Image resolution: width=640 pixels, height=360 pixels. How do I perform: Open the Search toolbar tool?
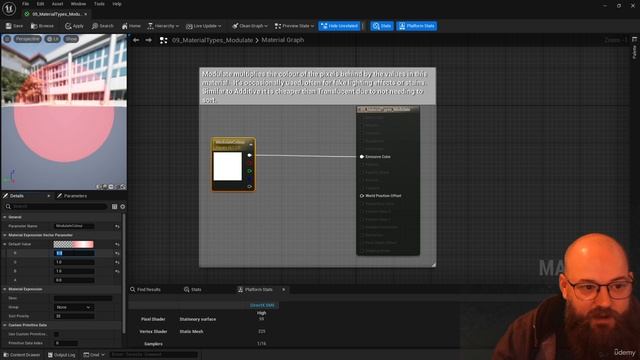point(102,26)
